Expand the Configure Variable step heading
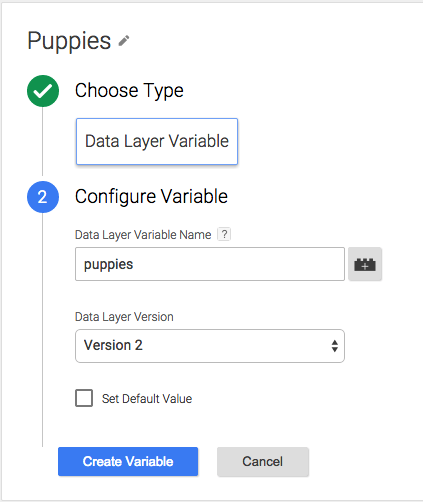Image resolution: width=423 pixels, height=502 pixels. click(151, 196)
